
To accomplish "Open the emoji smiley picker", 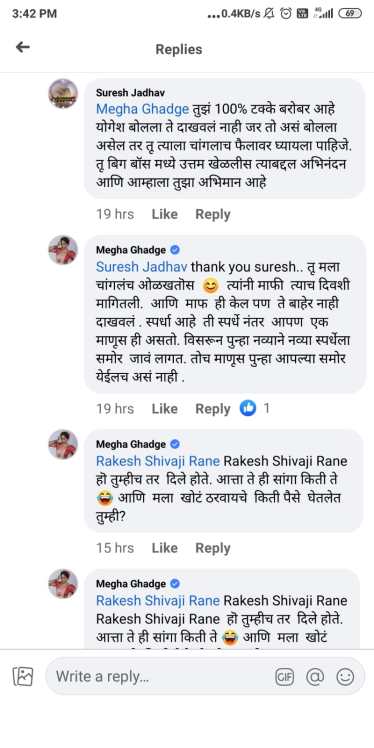I will 345,676.
